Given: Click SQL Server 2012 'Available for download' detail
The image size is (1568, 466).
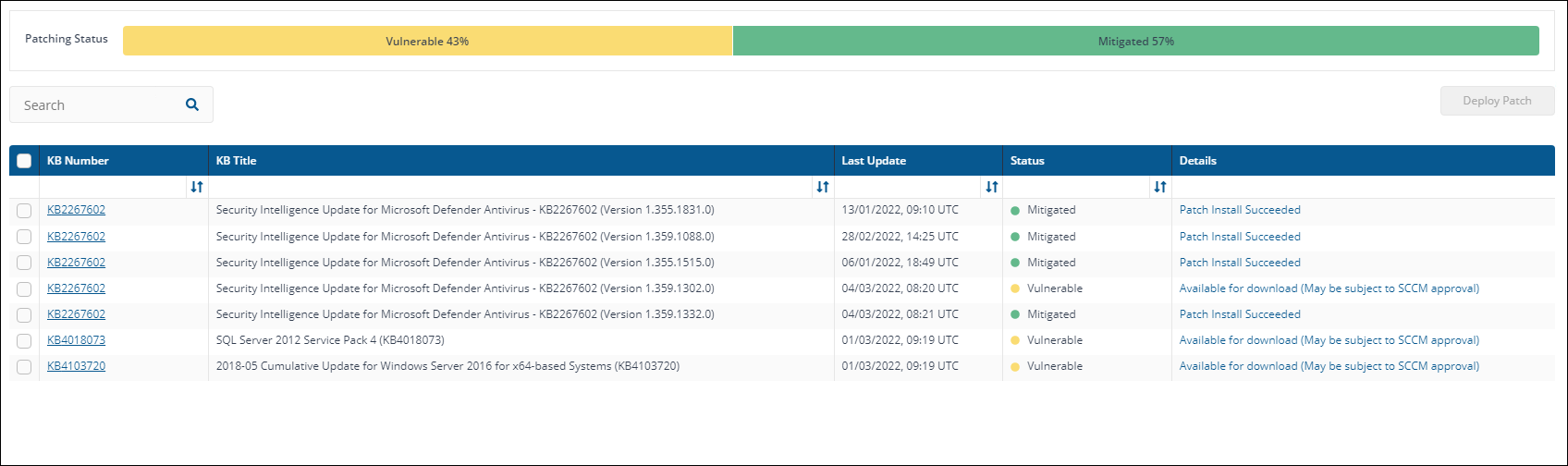Looking at the screenshot, I should click(x=1329, y=340).
